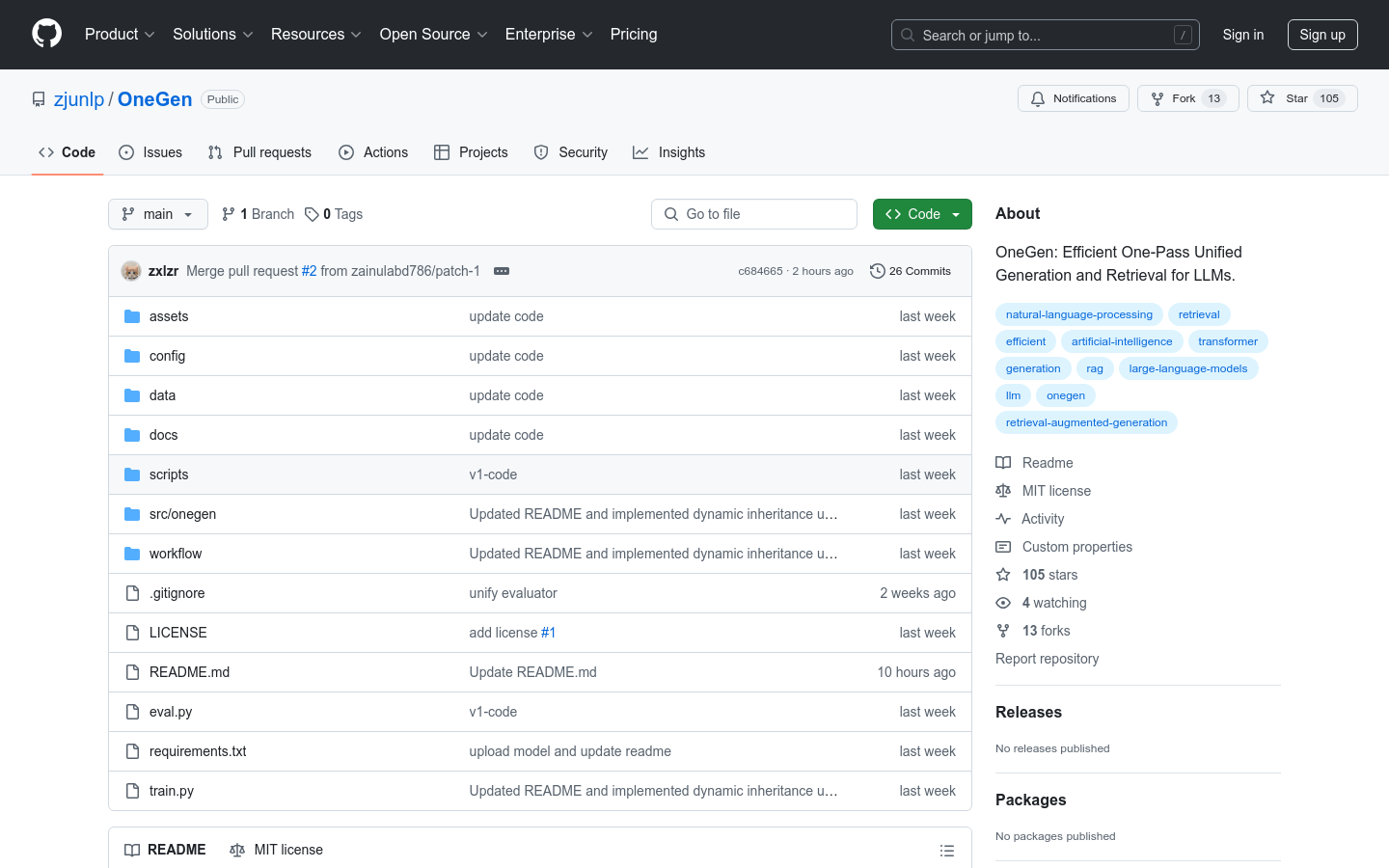Open the config folder
1389x868 pixels.
pos(167,356)
